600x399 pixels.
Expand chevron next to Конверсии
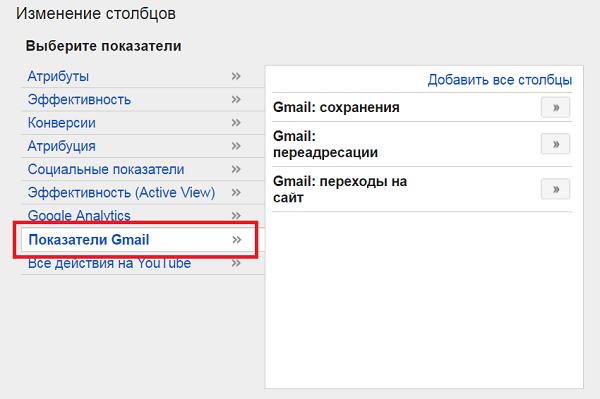click(236, 122)
